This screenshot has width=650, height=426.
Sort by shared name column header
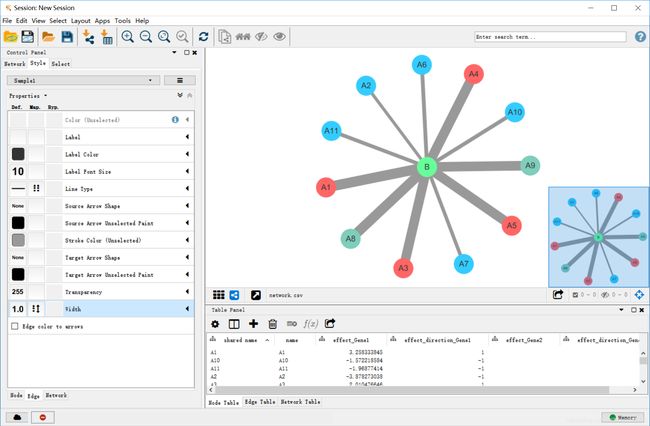(240, 340)
